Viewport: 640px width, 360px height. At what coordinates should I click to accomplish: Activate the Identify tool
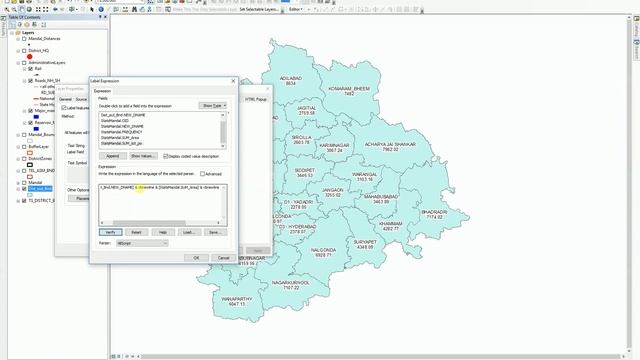(x=101, y=9)
